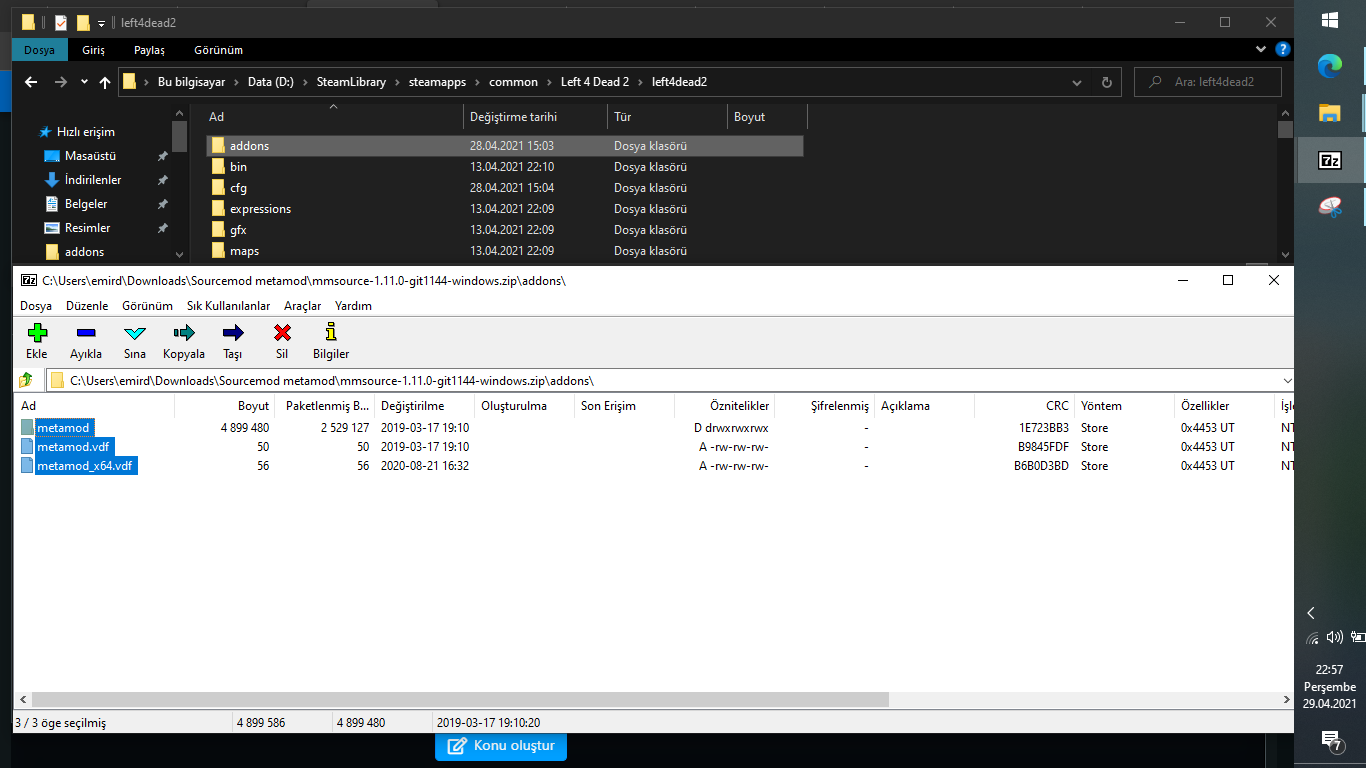Select the metamod folder in the archive
Image resolution: width=1366 pixels, height=768 pixels.
pyautogui.click(x=63, y=428)
